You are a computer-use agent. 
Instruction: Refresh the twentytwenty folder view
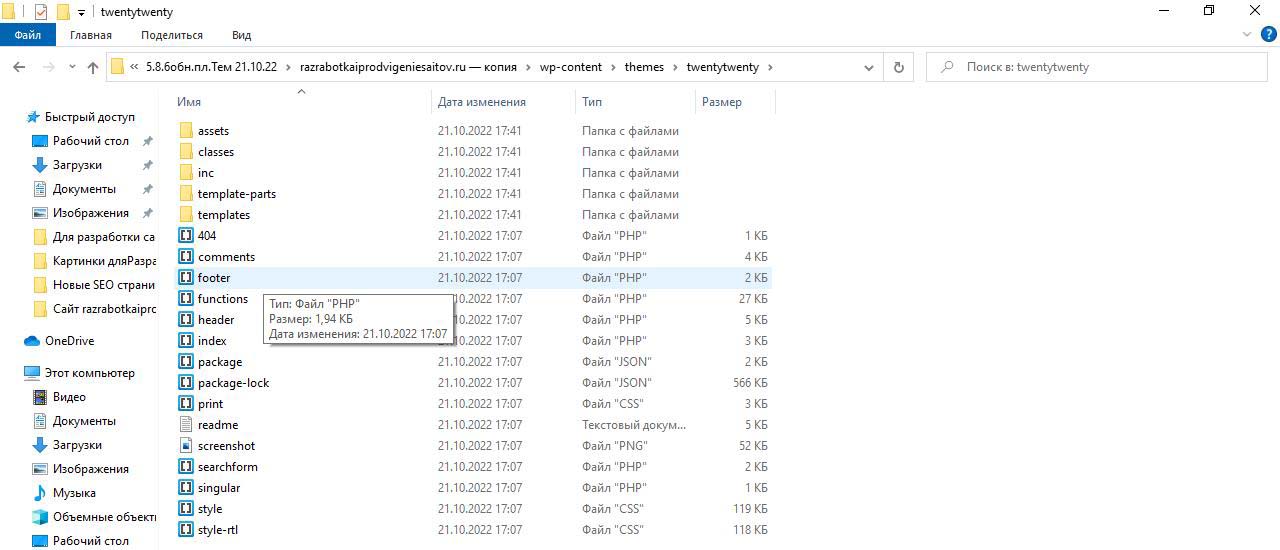[898, 67]
